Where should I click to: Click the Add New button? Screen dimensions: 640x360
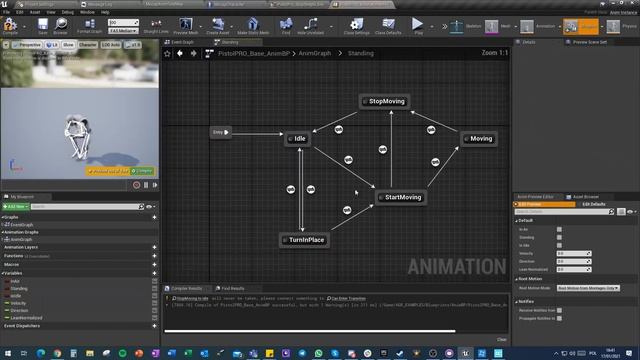click(16, 207)
